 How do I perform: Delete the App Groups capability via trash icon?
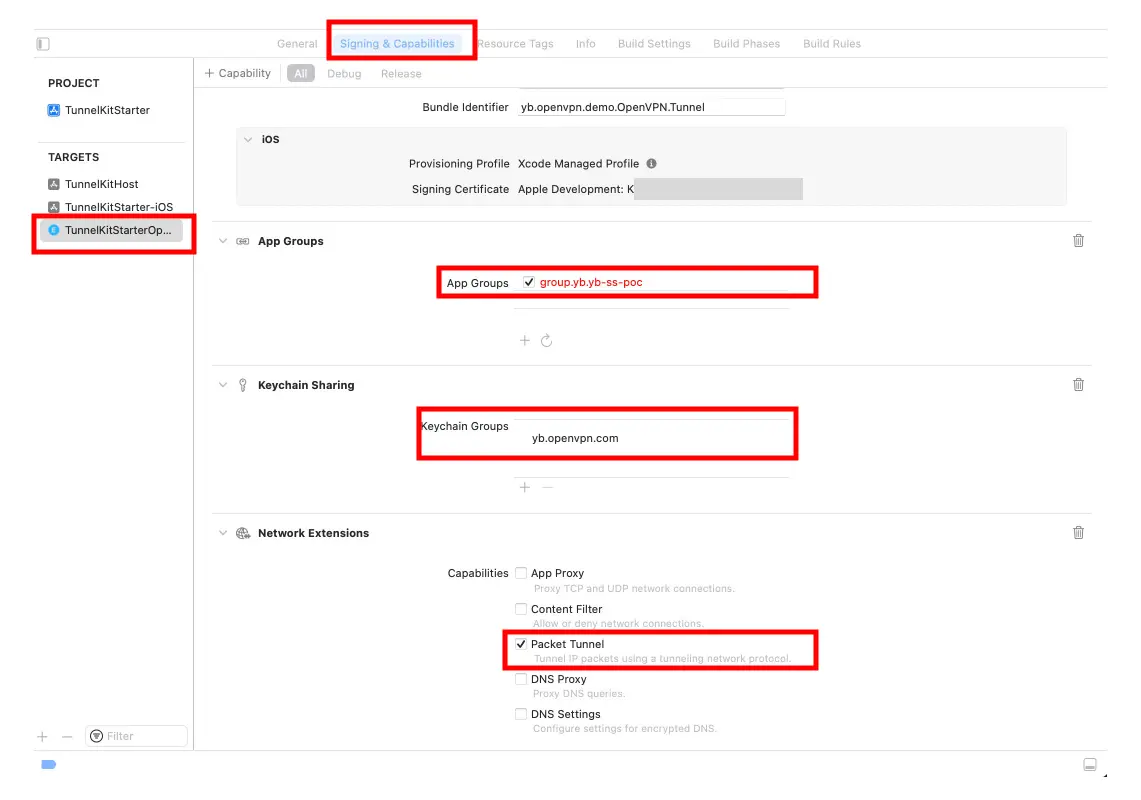tap(1078, 241)
